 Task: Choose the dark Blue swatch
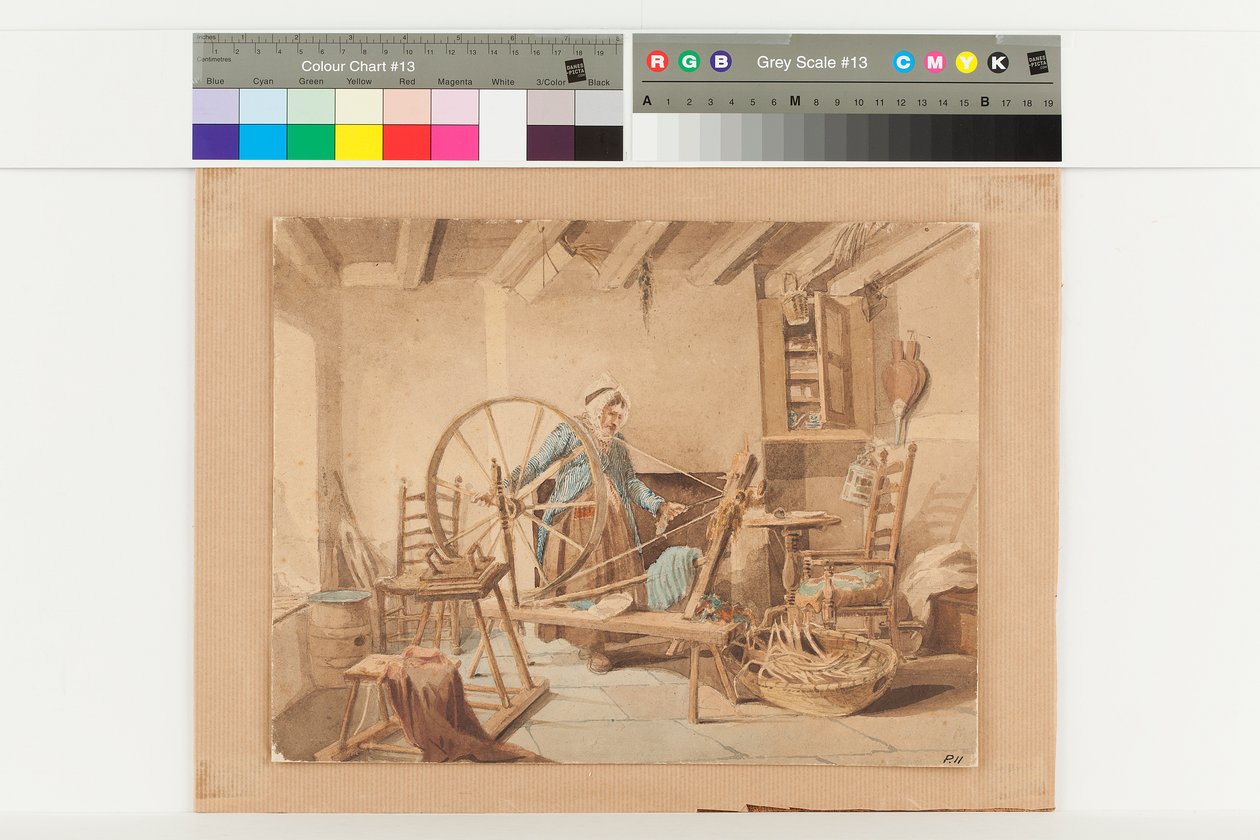pyautogui.click(x=215, y=142)
